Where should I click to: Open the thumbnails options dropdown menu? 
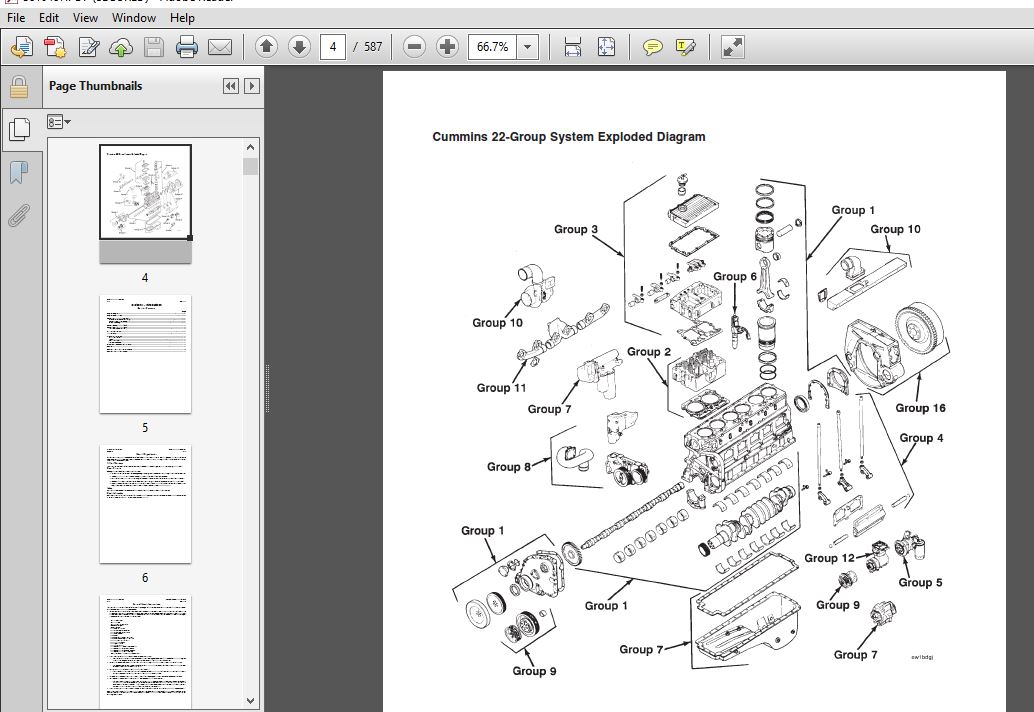59,121
